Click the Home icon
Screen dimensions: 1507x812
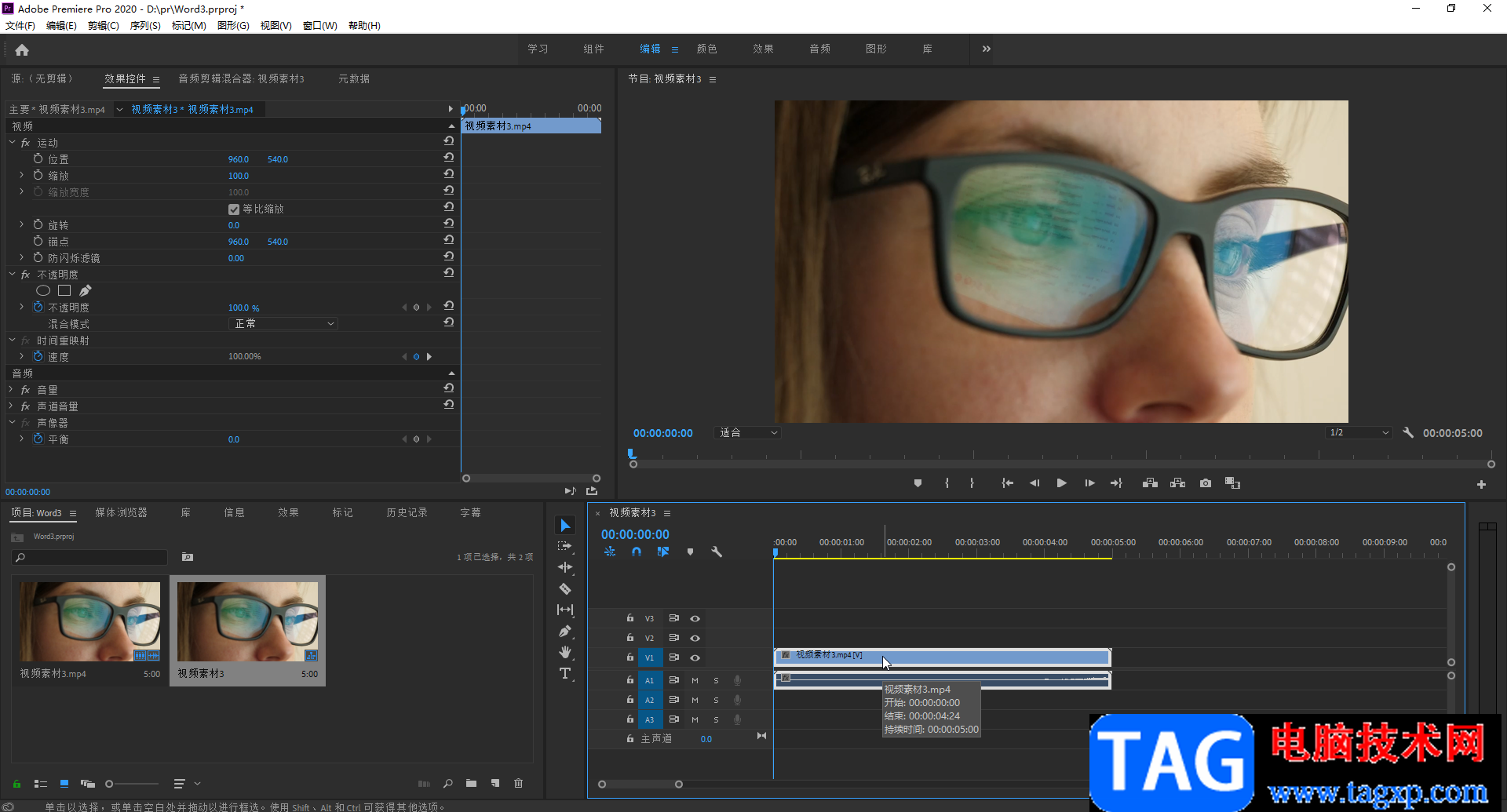(x=22, y=50)
